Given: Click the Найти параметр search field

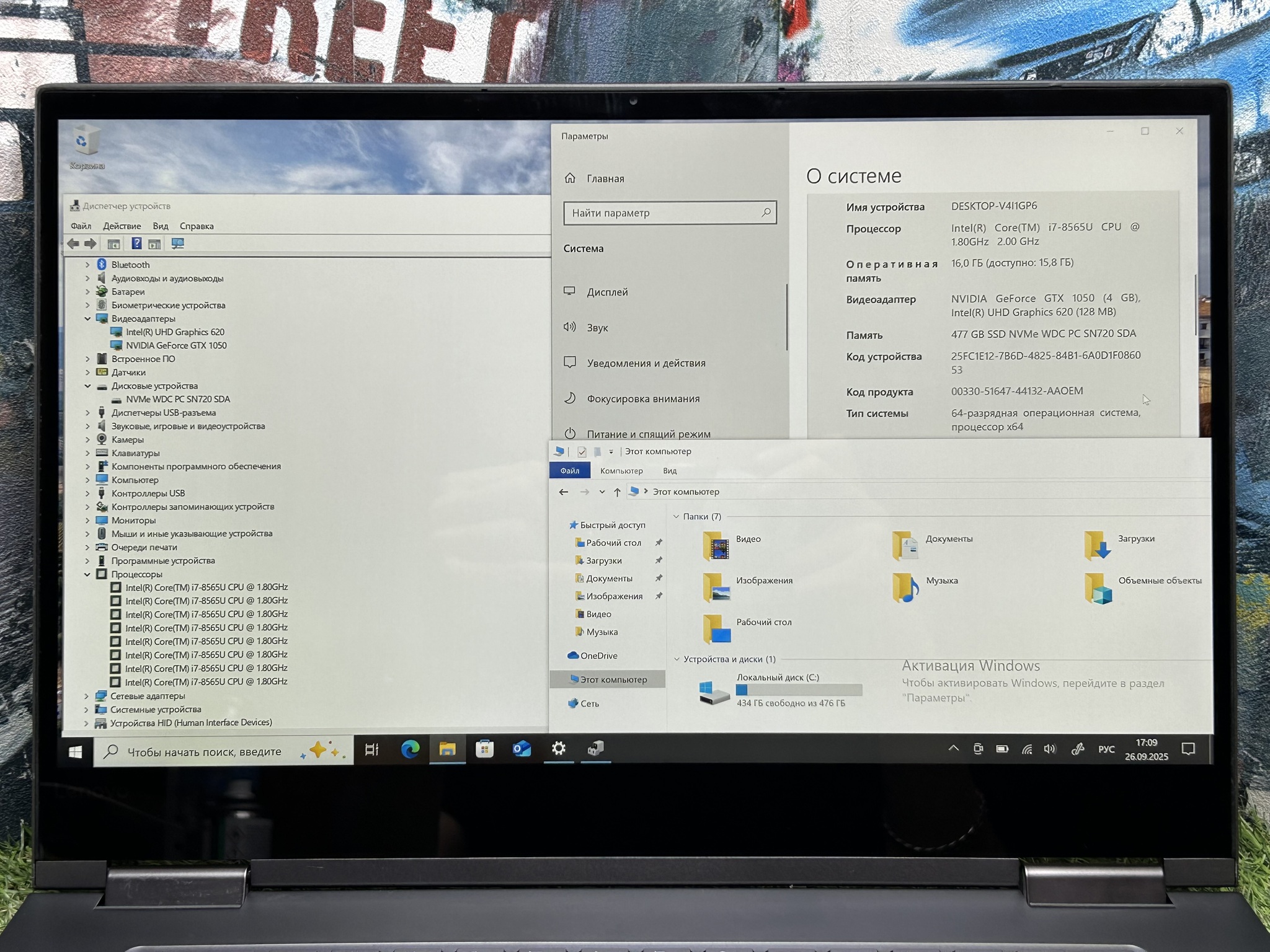Looking at the screenshot, I should [x=664, y=213].
